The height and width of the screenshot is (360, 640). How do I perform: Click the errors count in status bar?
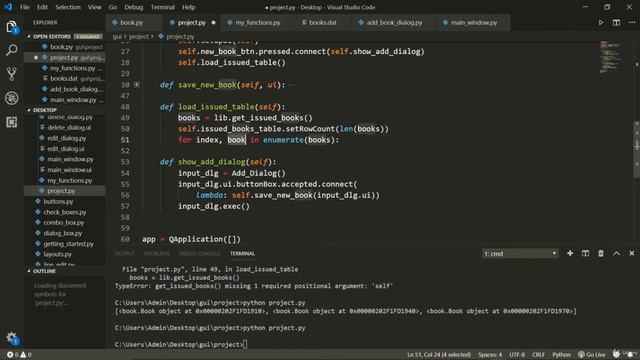tap(12, 355)
